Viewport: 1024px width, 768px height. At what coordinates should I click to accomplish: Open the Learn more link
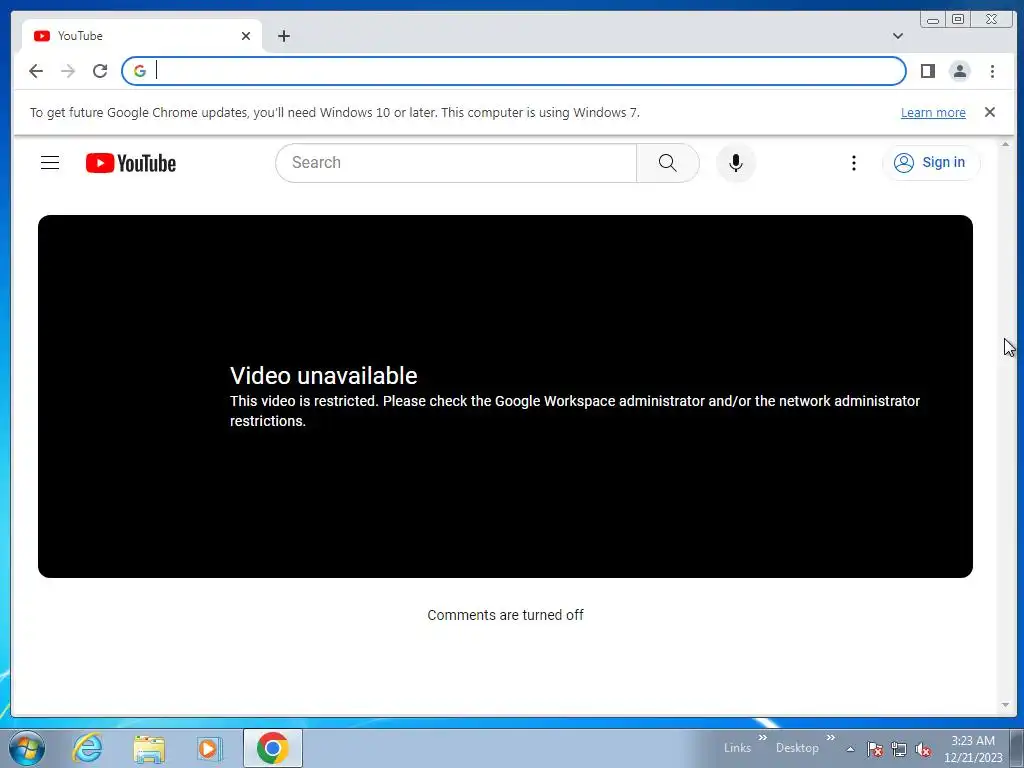pyautogui.click(x=933, y=112)
